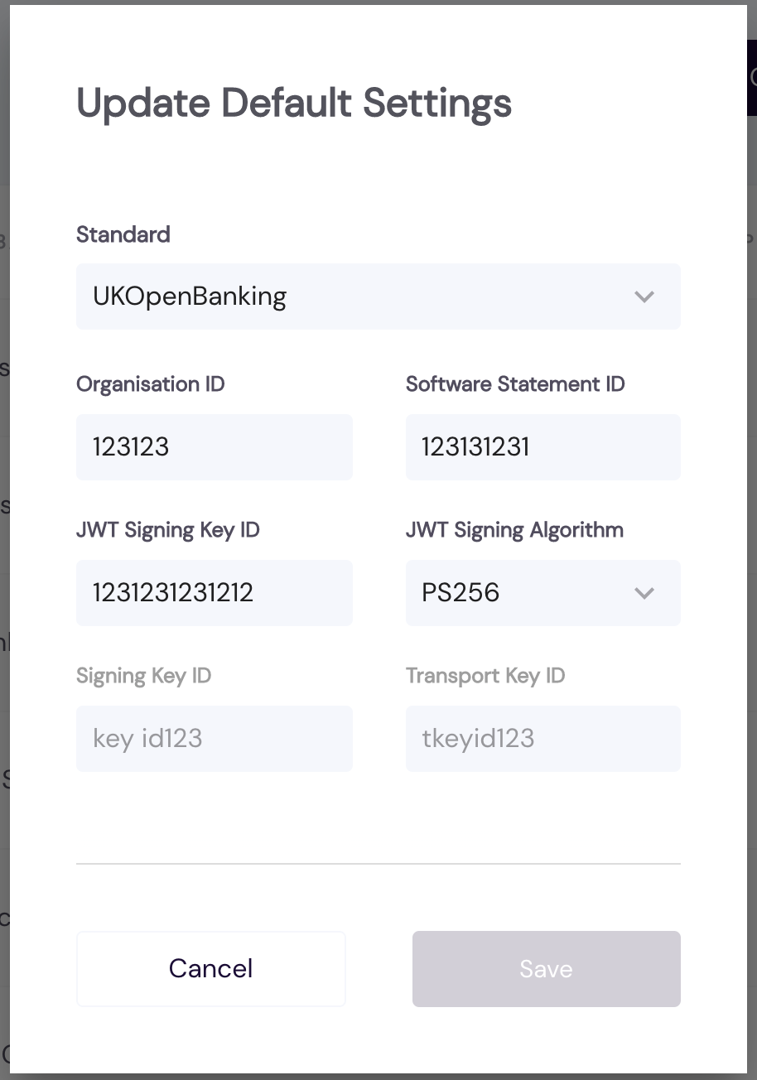
Task: Click the Organisation ID label text
Action: point(150,384)
